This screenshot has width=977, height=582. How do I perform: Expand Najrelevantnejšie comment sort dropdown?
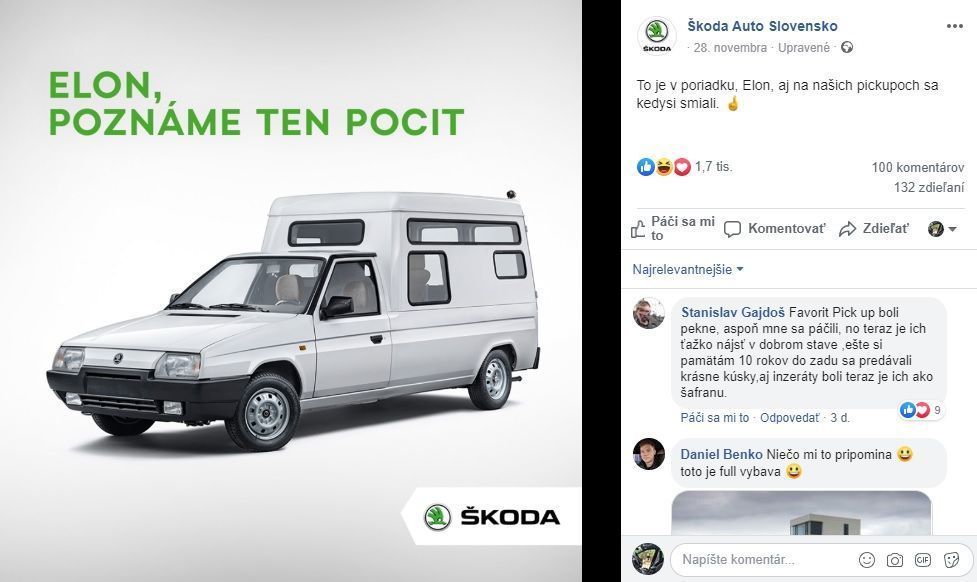pos(688,269)
